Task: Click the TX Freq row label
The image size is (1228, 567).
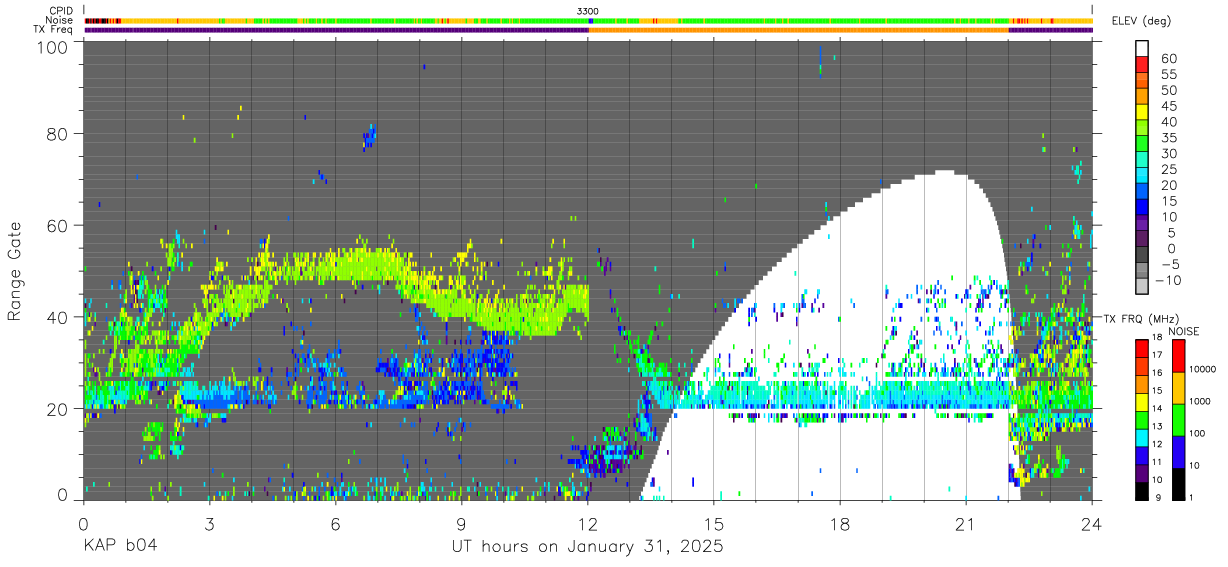Action: [x=54, y=29]
